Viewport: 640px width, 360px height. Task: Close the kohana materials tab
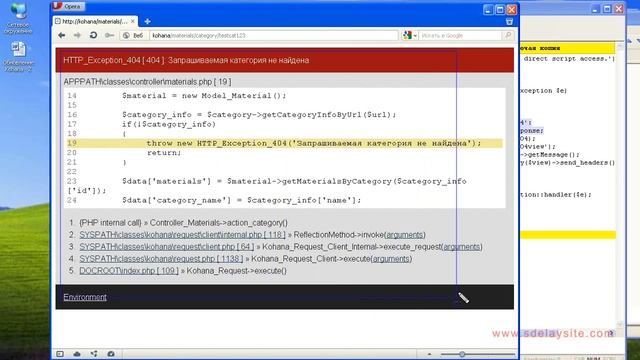pos(133,21)
